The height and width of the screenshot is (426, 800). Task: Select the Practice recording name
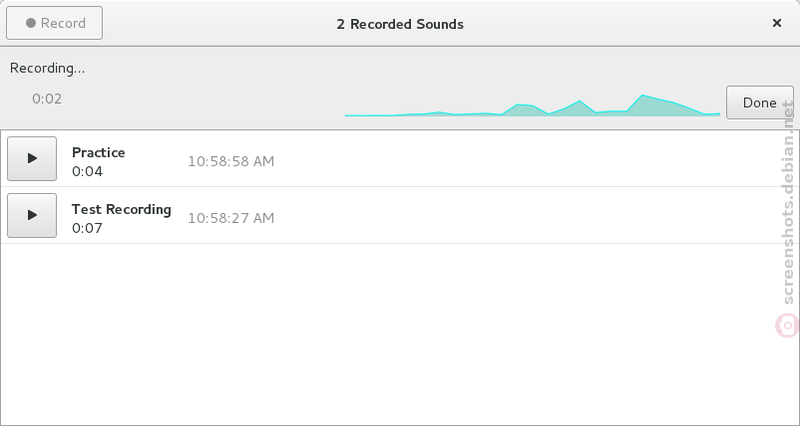point(98,153)
